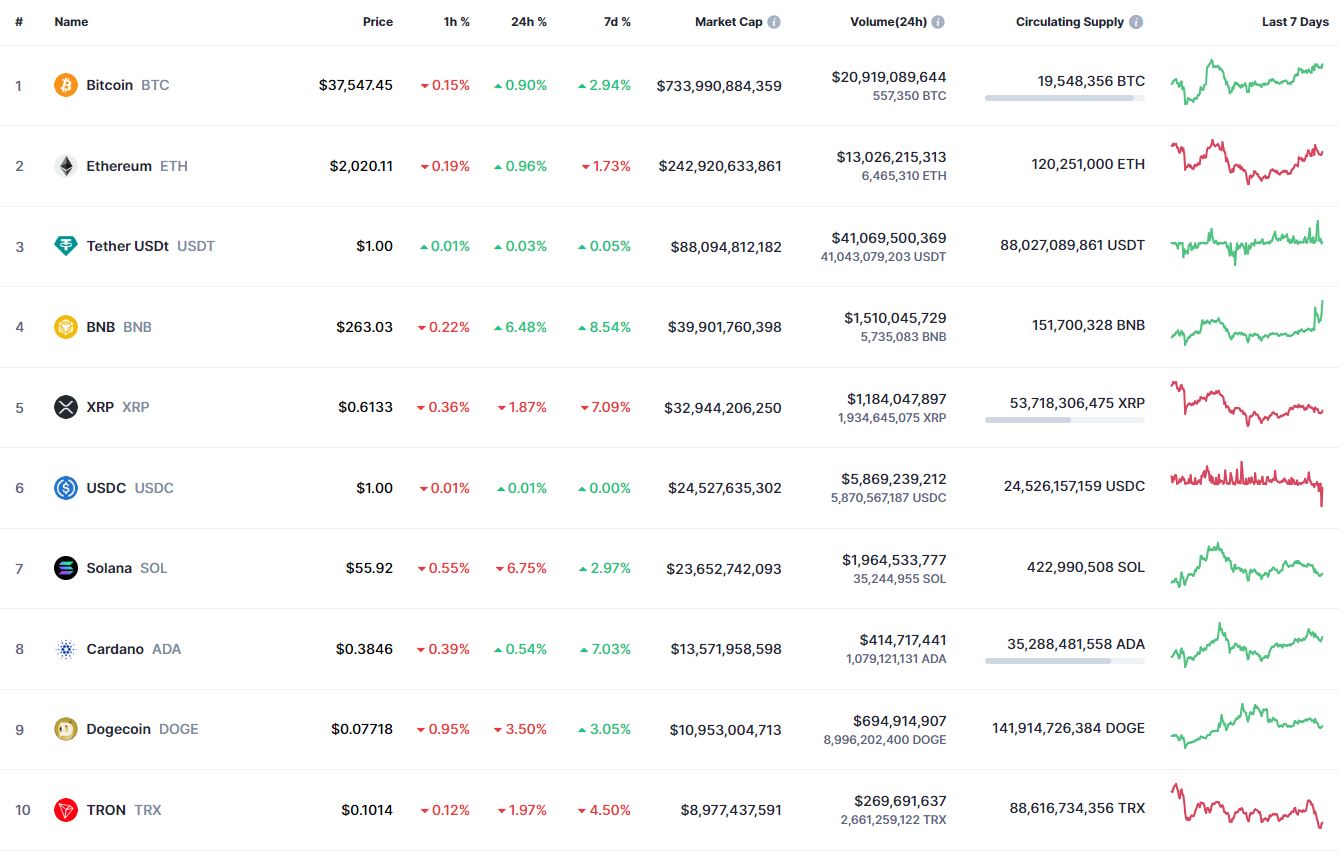Open Ethereum's 24h volume figure
Viewport: 1344px width, 861px height.
pos(888,157)
